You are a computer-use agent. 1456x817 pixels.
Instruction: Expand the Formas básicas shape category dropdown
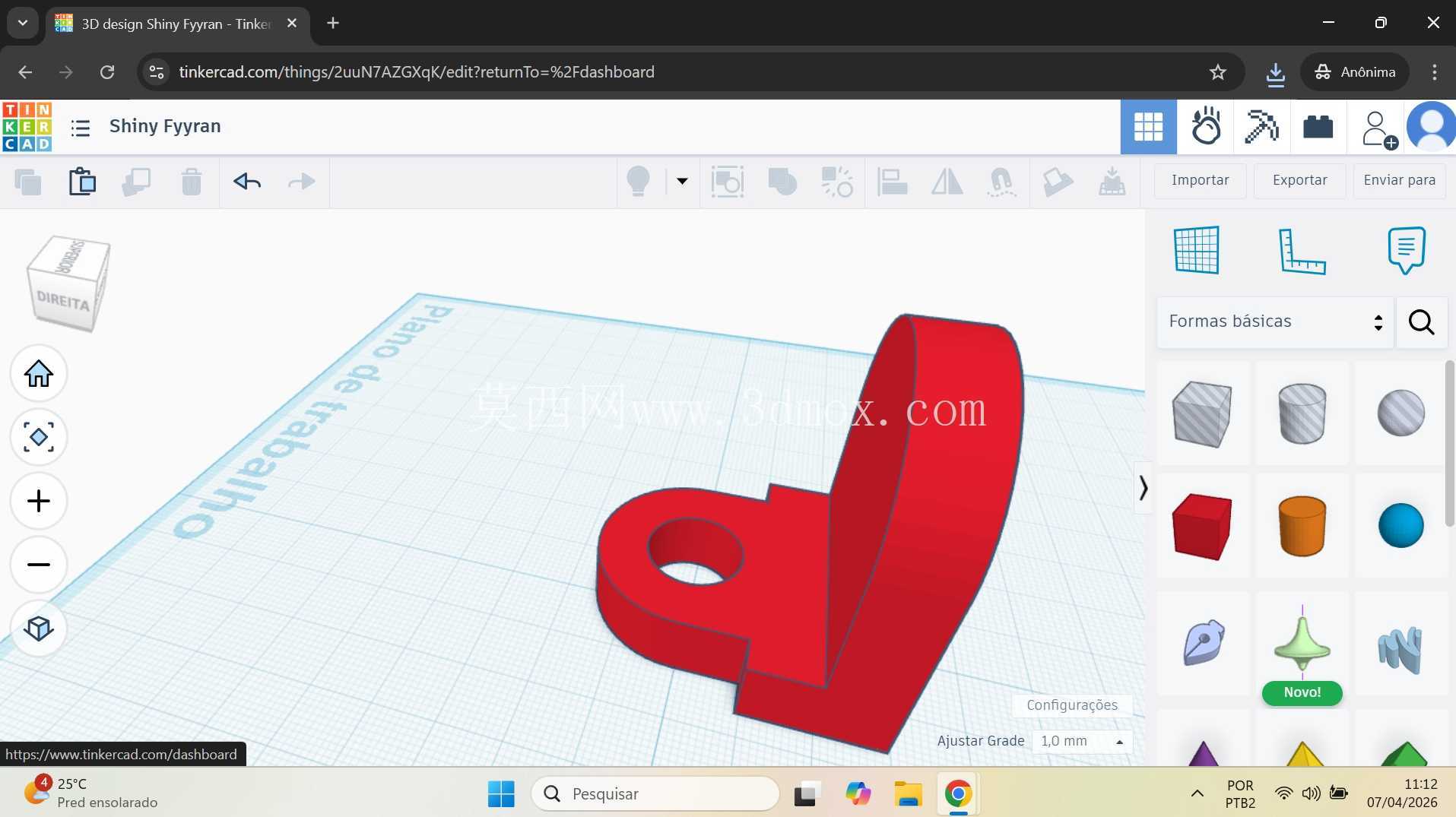[x=1275, y=322]
